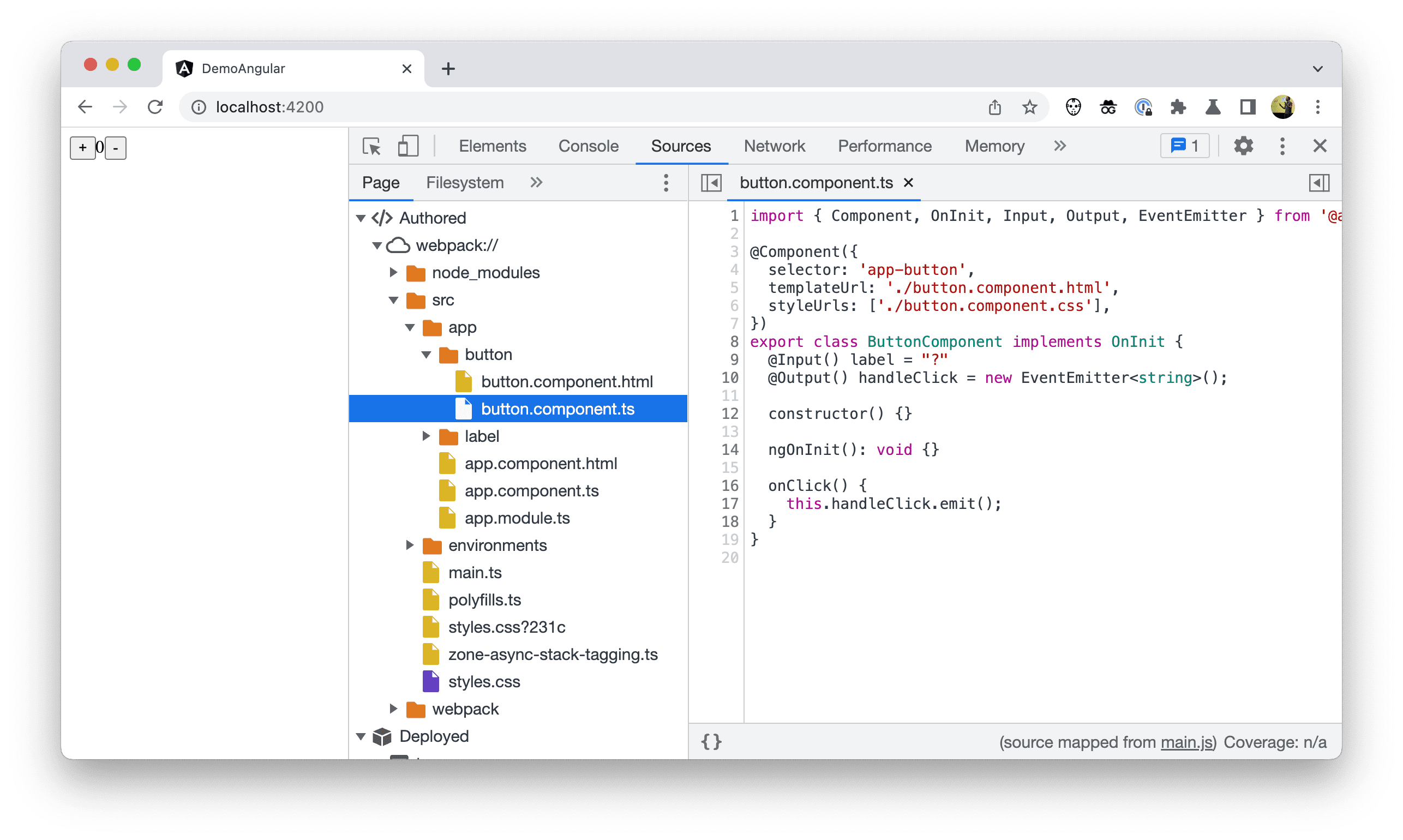Collapse the Deployed section
1403x840 pixels.
(363, 736)
